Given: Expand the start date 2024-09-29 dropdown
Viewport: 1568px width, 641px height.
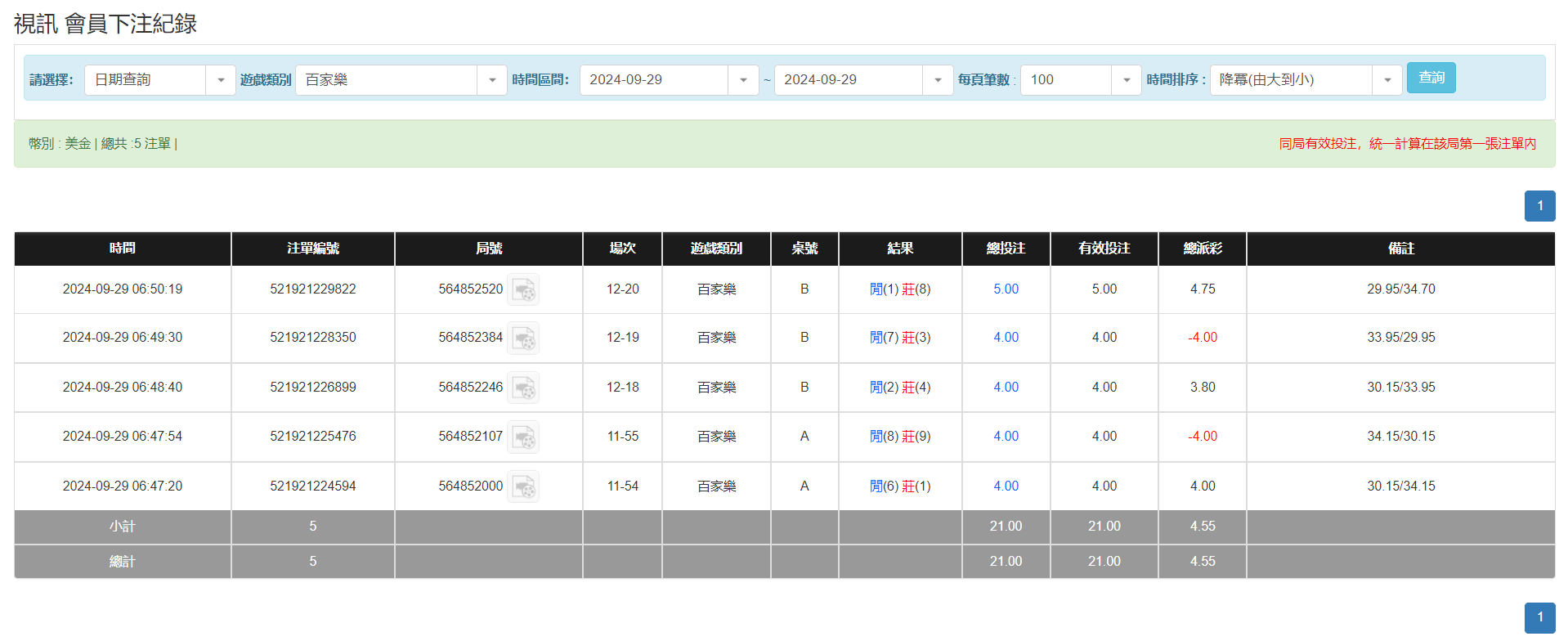Looking at the screenshot, I should [742, 80].
